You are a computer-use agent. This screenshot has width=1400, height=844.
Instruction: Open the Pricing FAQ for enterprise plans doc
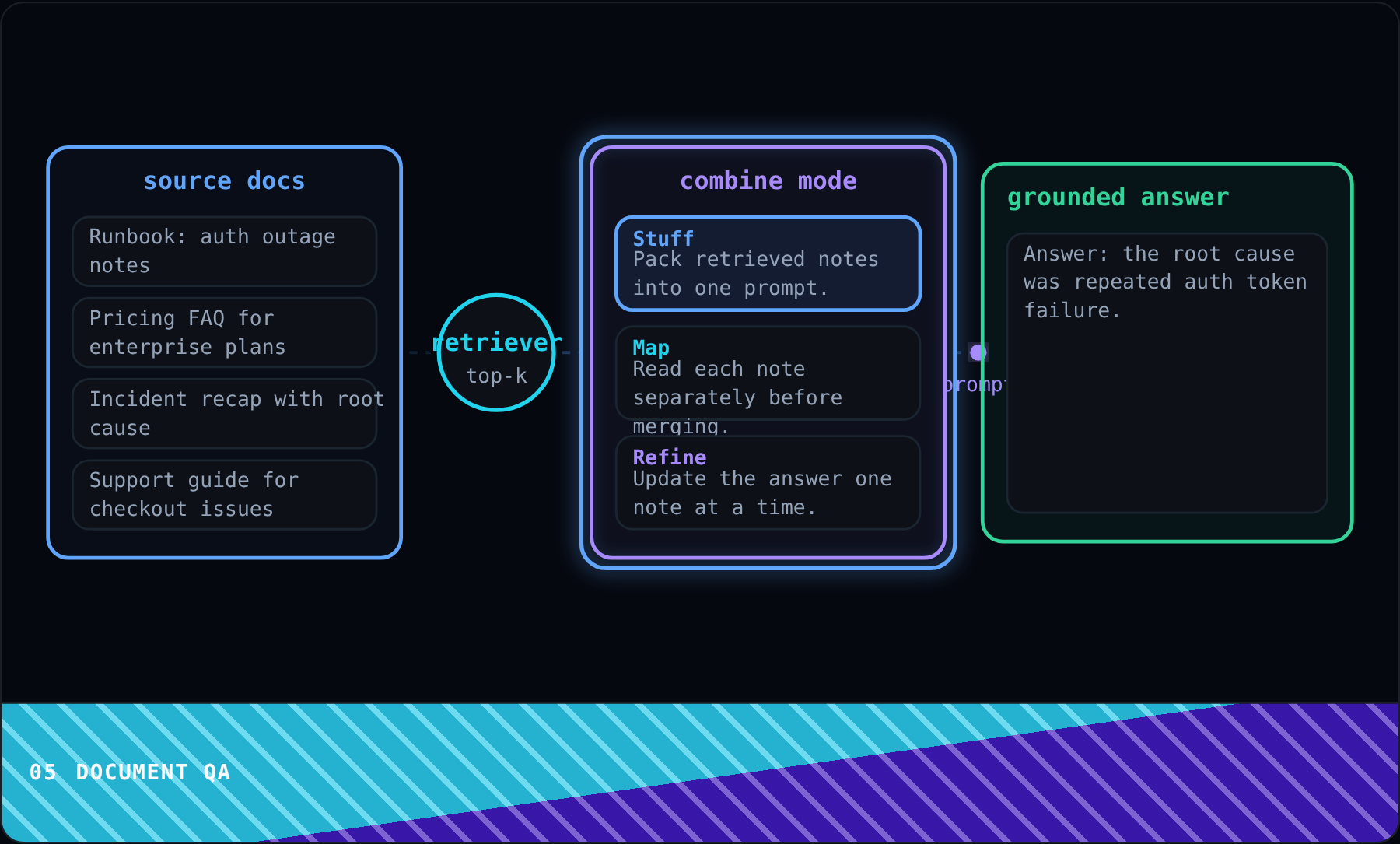[225, 332]
